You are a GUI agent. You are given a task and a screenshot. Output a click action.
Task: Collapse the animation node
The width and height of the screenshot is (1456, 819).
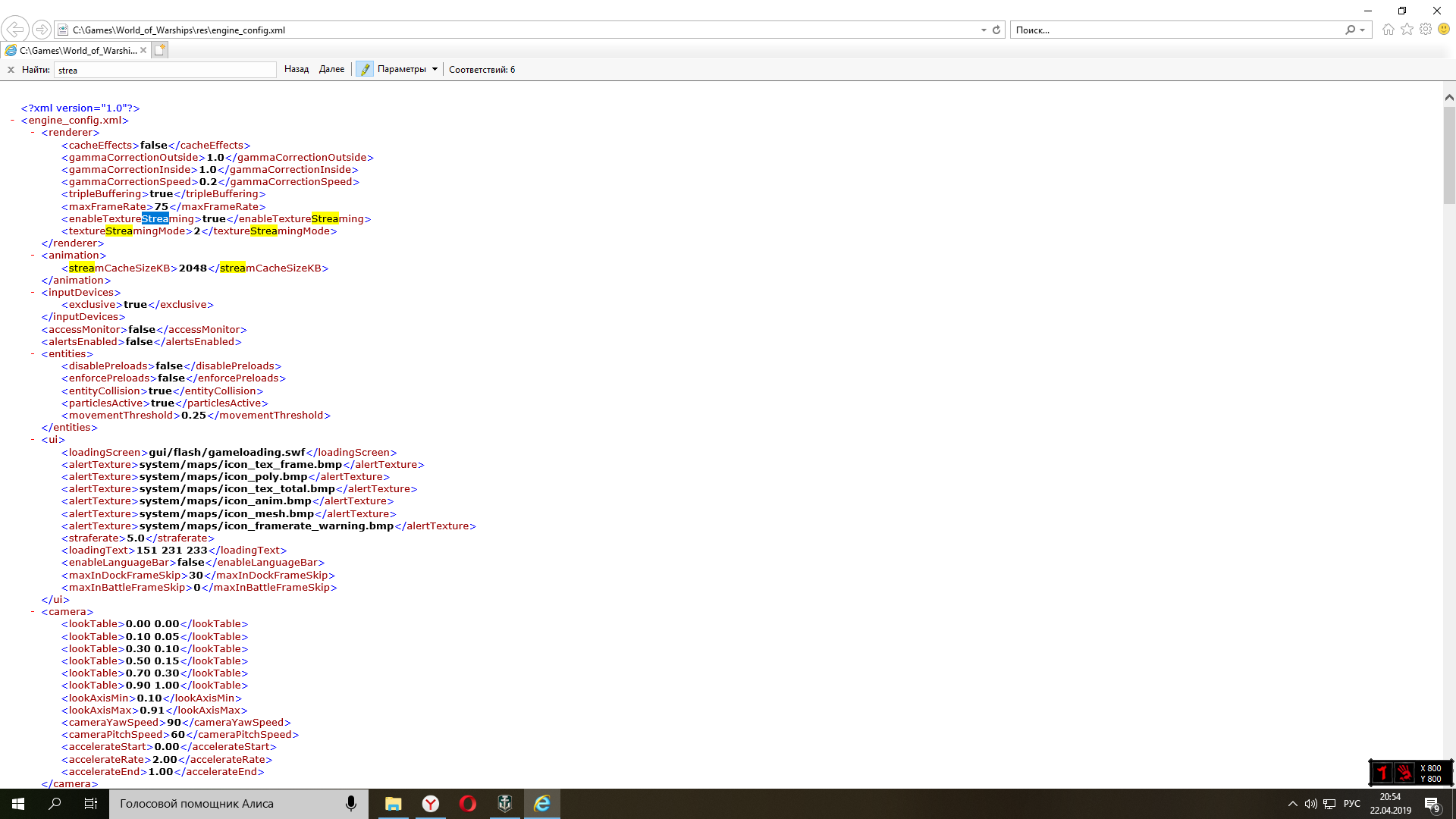pyautogui.click(x=33, y=255)
